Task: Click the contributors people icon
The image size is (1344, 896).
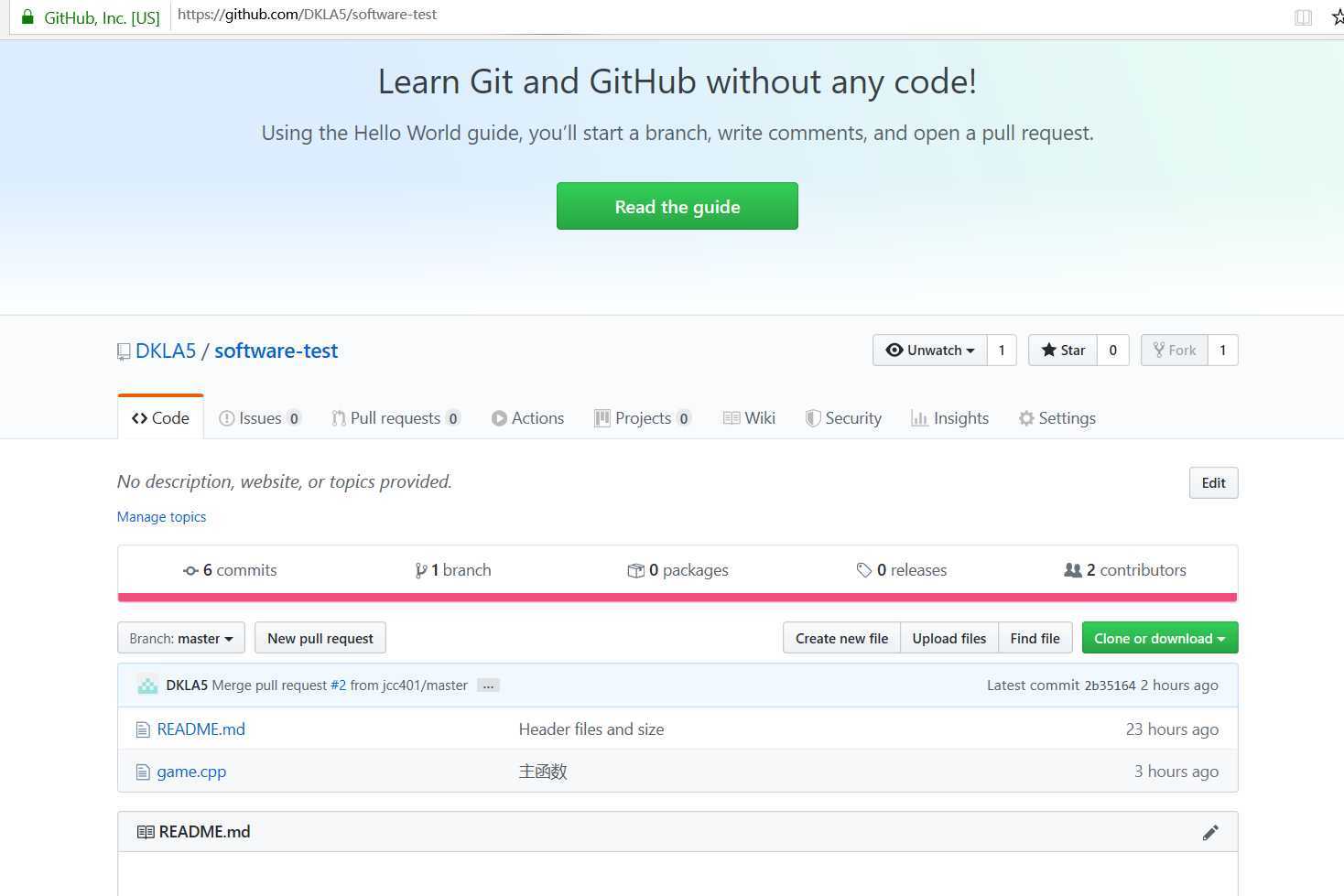Action: click(x=1073, y=570)
